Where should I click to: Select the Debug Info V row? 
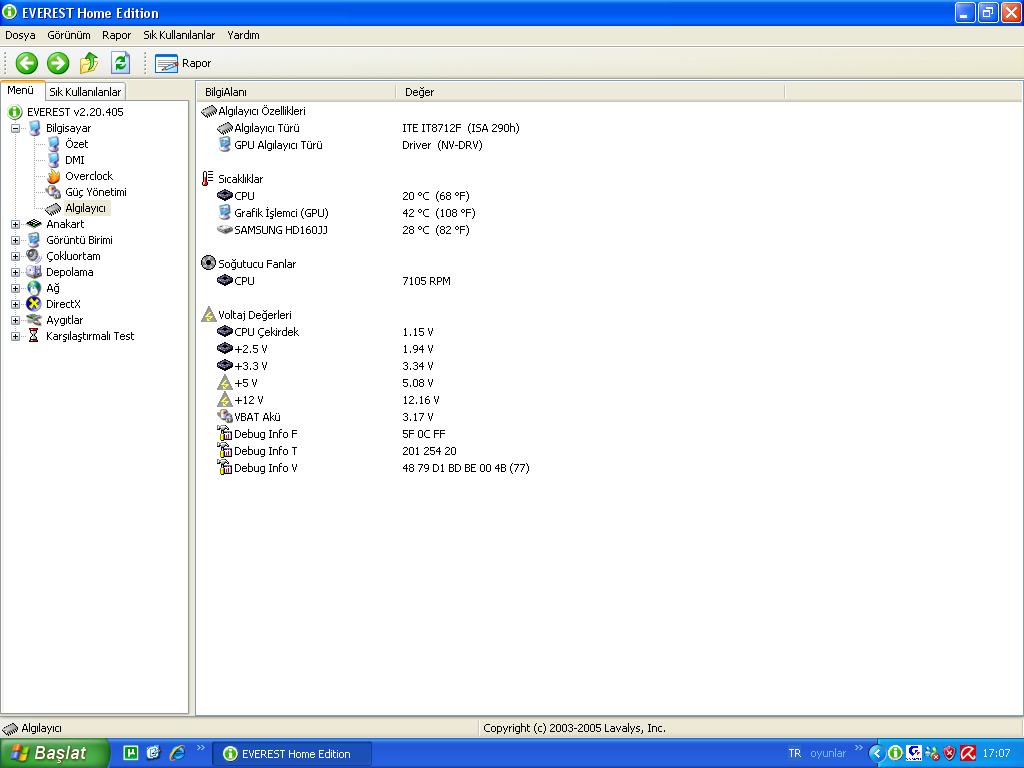(x=374, y=468)
